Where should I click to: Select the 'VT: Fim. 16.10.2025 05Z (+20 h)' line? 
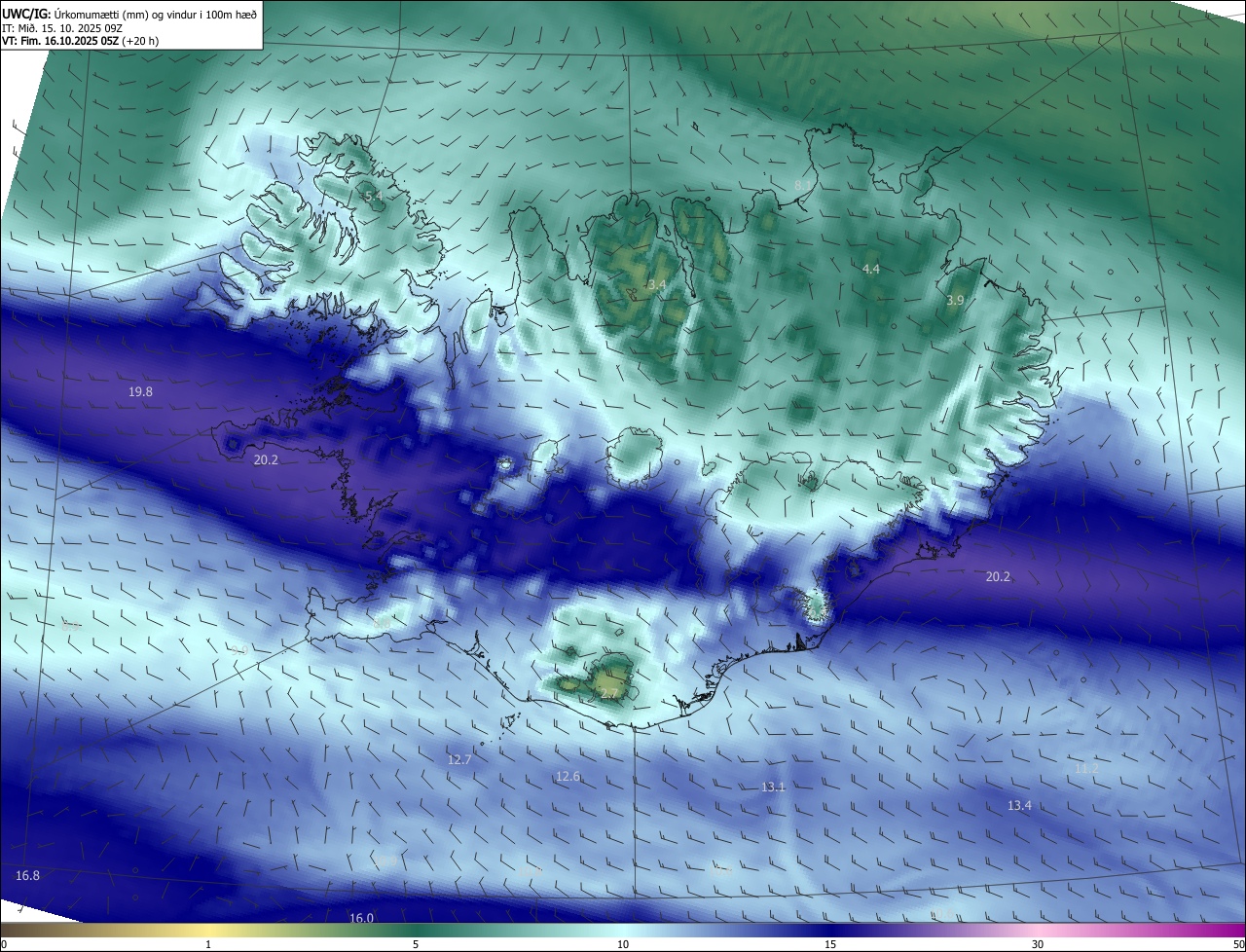pos(81,41)
